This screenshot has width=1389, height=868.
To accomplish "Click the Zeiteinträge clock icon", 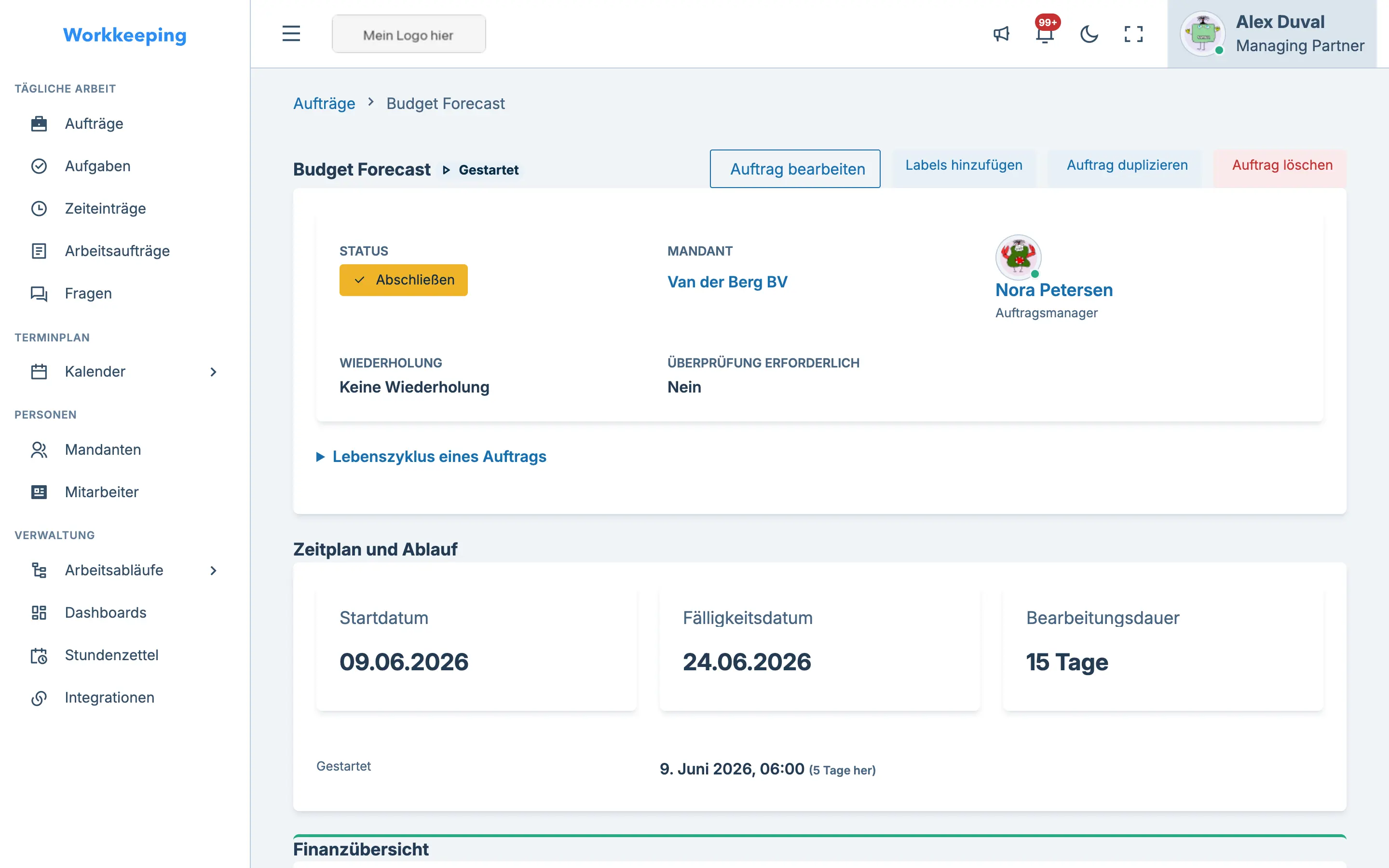I will click(39, 208).
